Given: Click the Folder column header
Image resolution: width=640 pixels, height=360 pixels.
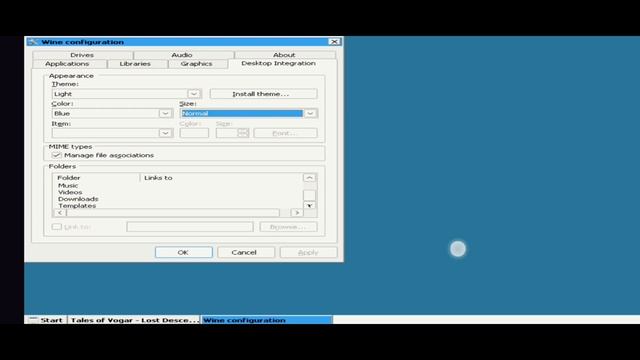Looking at the screenshot, I should point(97,178).
